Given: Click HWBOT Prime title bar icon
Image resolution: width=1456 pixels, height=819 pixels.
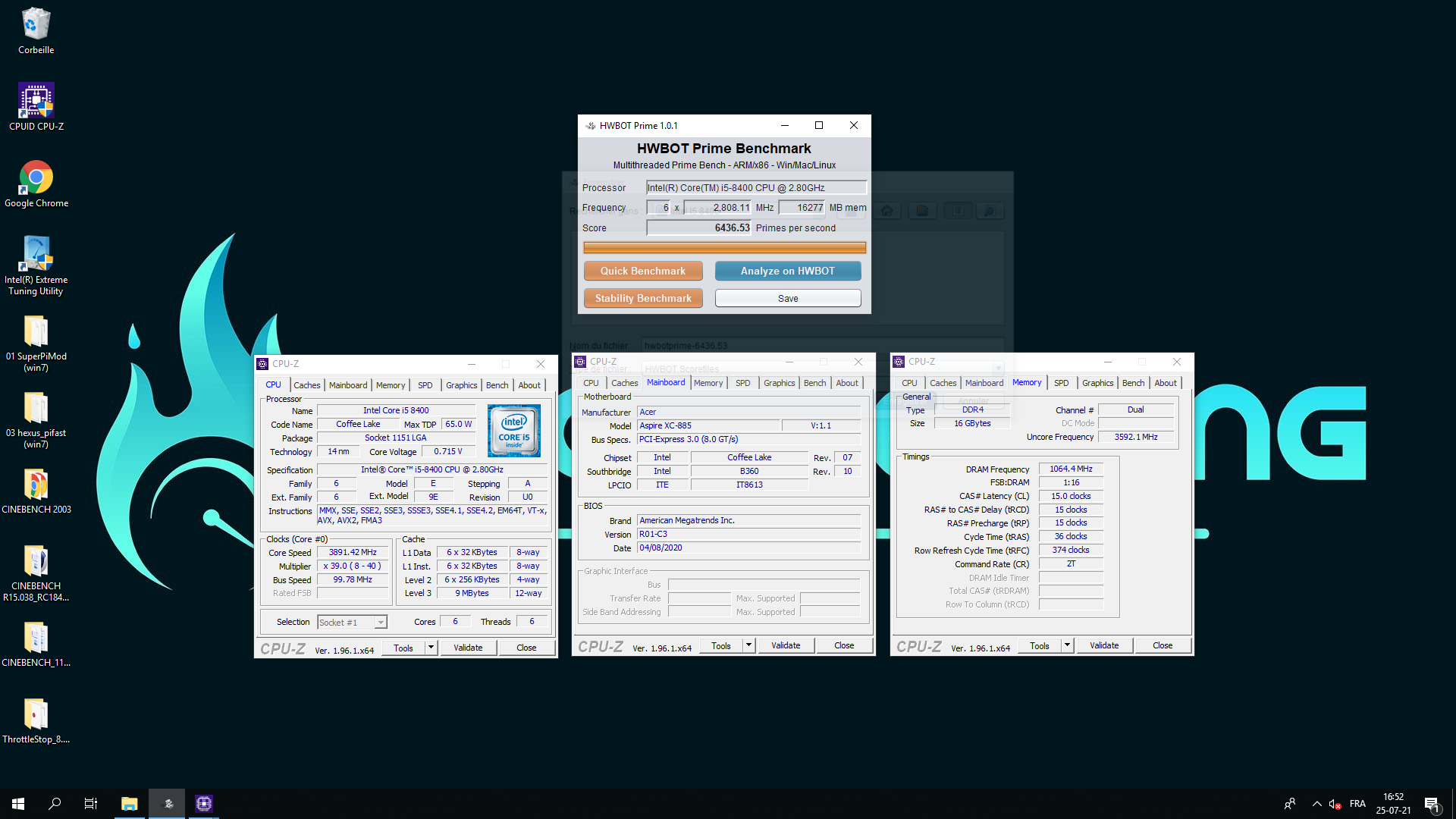Looking at the screenshot, I should point(590,126).
